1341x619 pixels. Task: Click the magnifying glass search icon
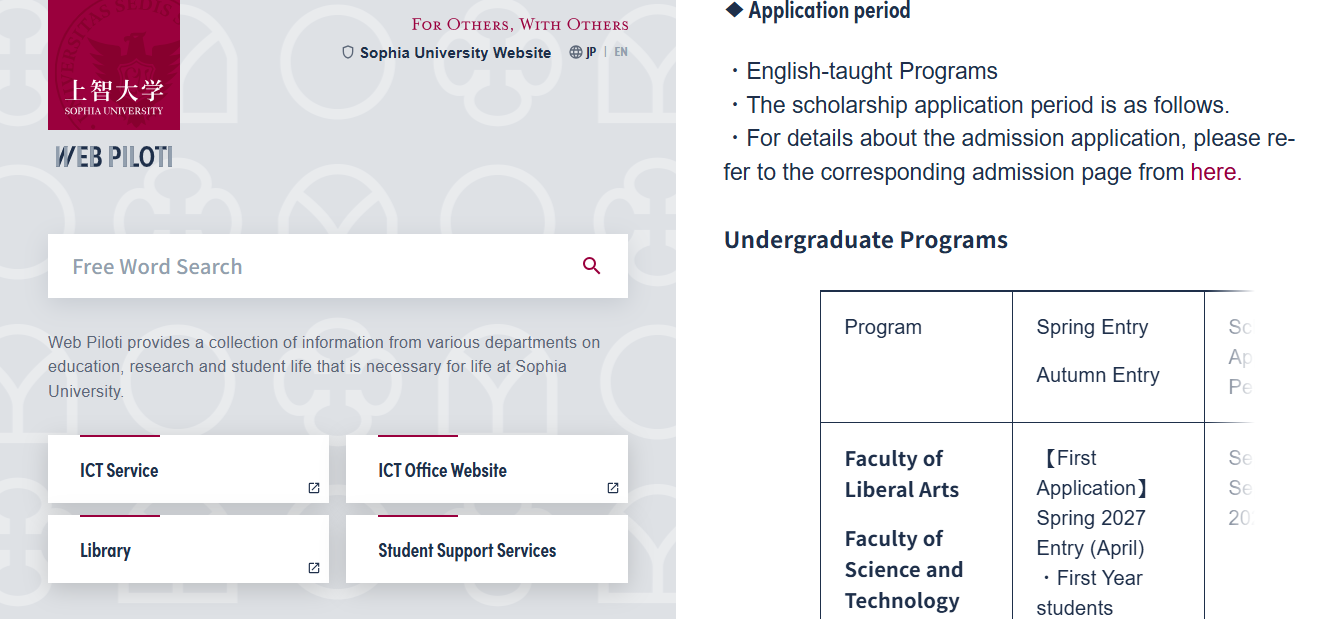(x=591, y=266)
